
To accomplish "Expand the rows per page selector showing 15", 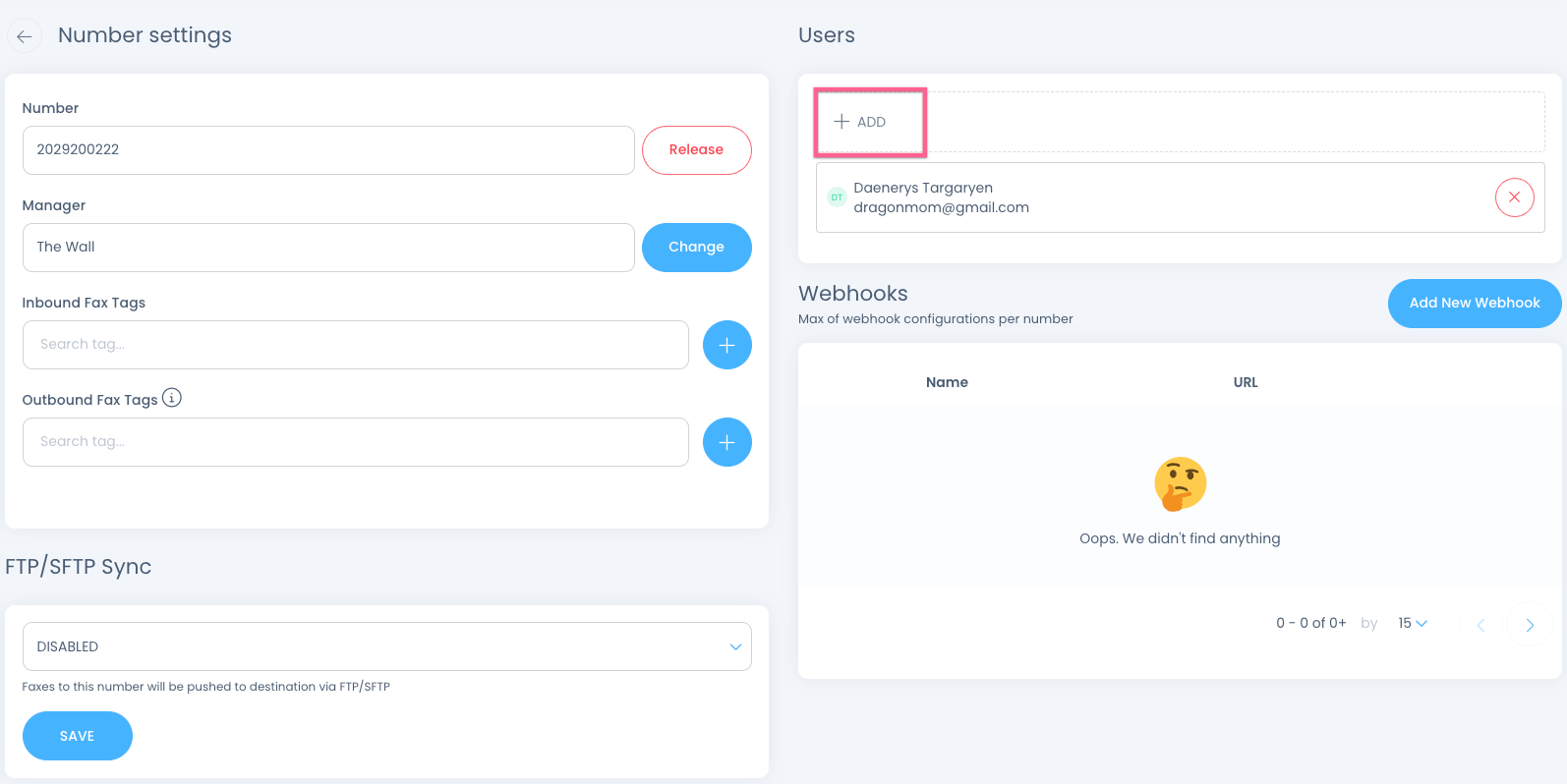I will [x=1412, y=623].
